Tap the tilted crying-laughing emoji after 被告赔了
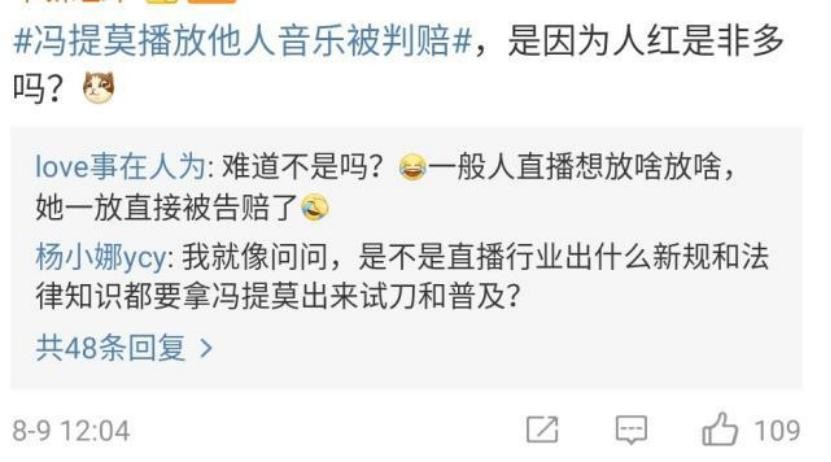Screen dimensions: 831x462 [315, 207]
